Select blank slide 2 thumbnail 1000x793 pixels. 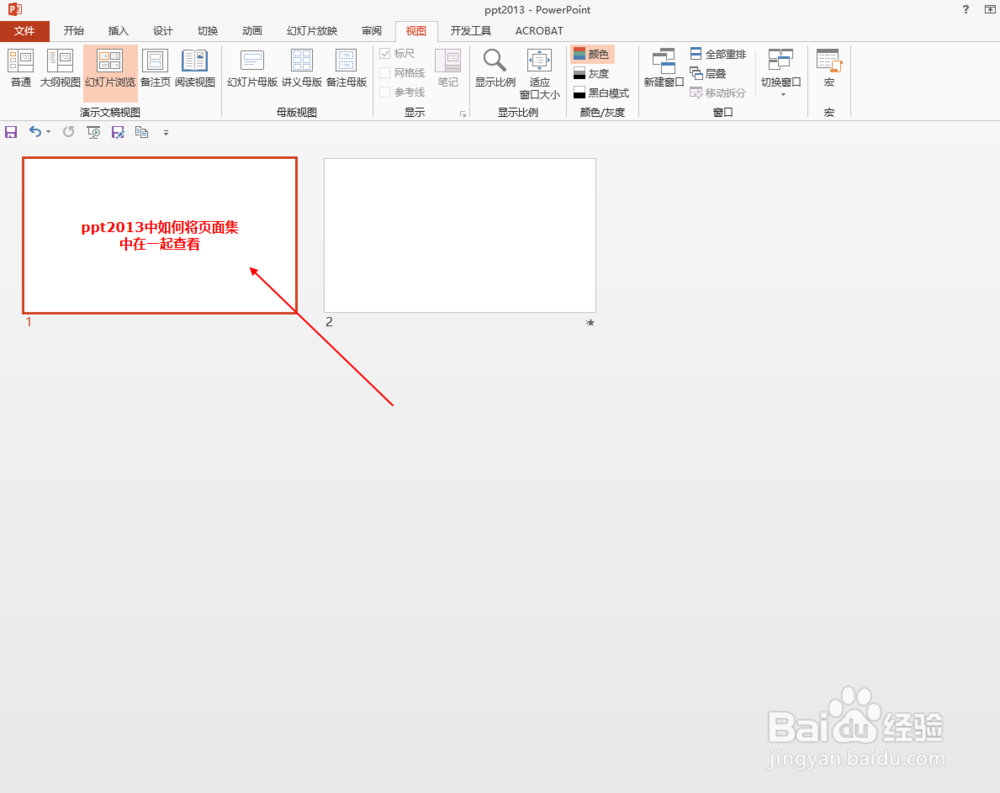[x=460, y=235]
